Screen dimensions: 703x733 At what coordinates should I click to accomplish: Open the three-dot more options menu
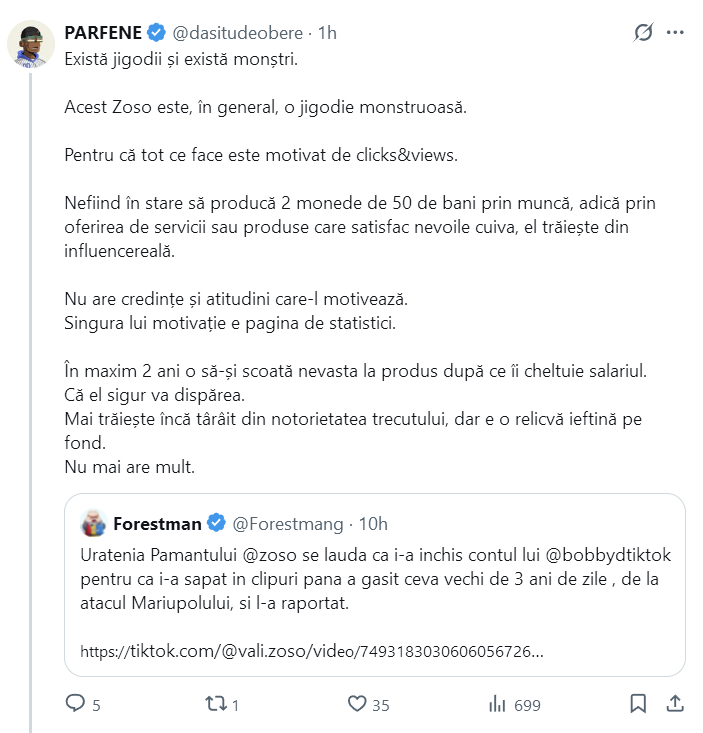tap(676, 32)
